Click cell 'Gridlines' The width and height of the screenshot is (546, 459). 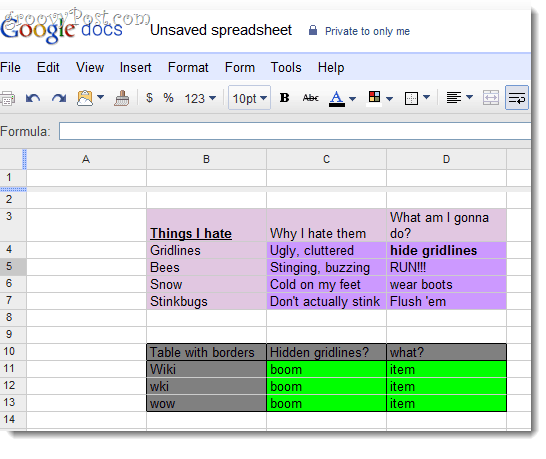(206, 250)
